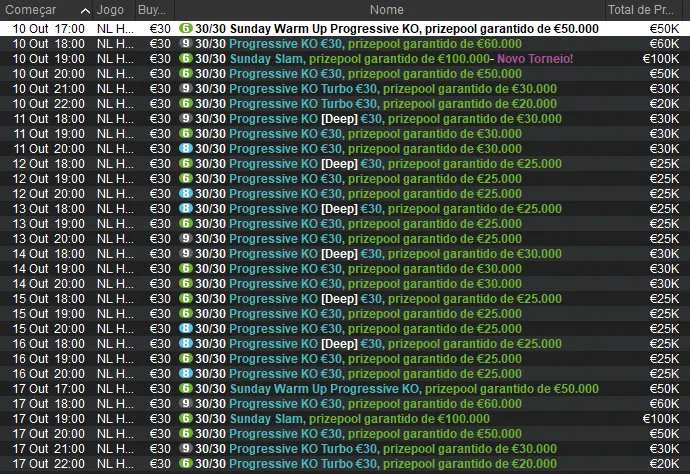This screenshot has width=690, height=474.
Task: Click the 6-max icon on 15 Out 18:00 row
Action: pos(186,298)
